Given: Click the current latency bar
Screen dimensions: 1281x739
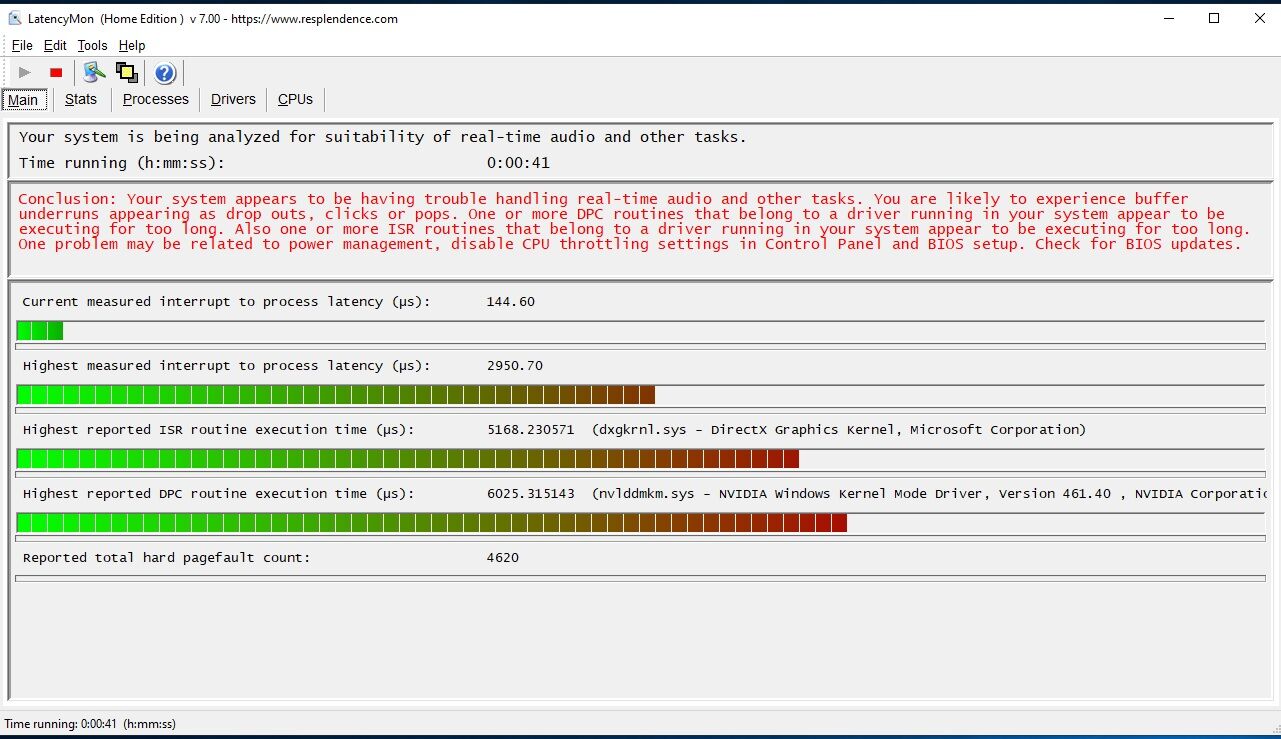Looking at the screenshot, I should [x=640, y=330].
